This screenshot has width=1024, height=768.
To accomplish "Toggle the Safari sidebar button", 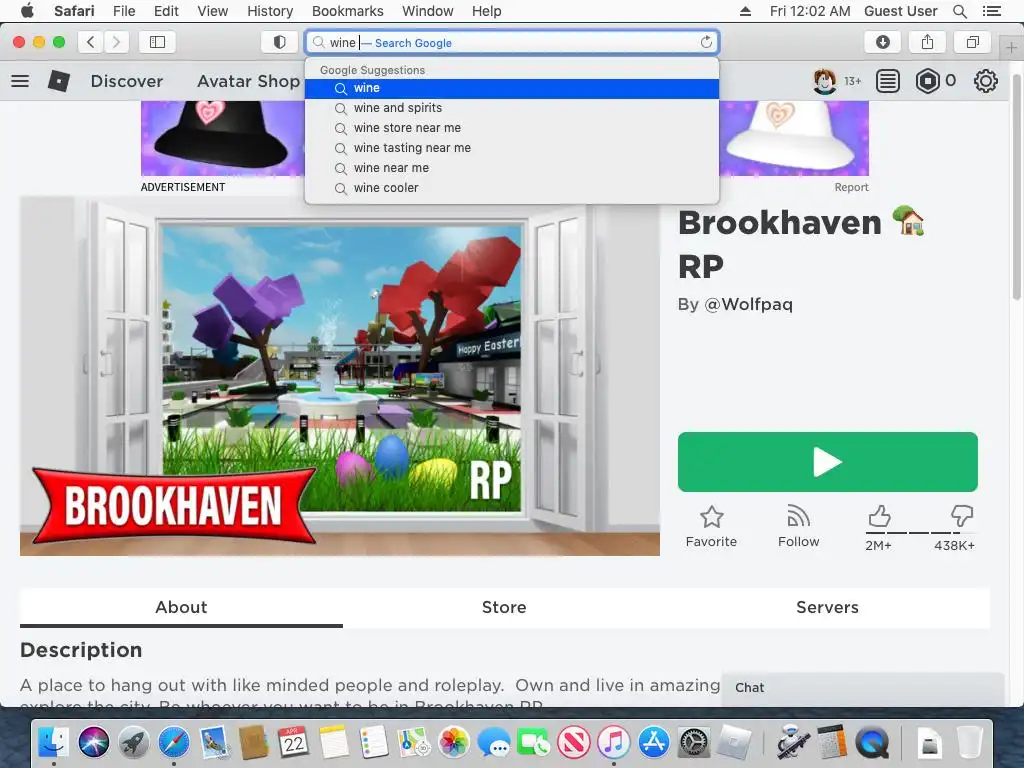I will [157, 42].
